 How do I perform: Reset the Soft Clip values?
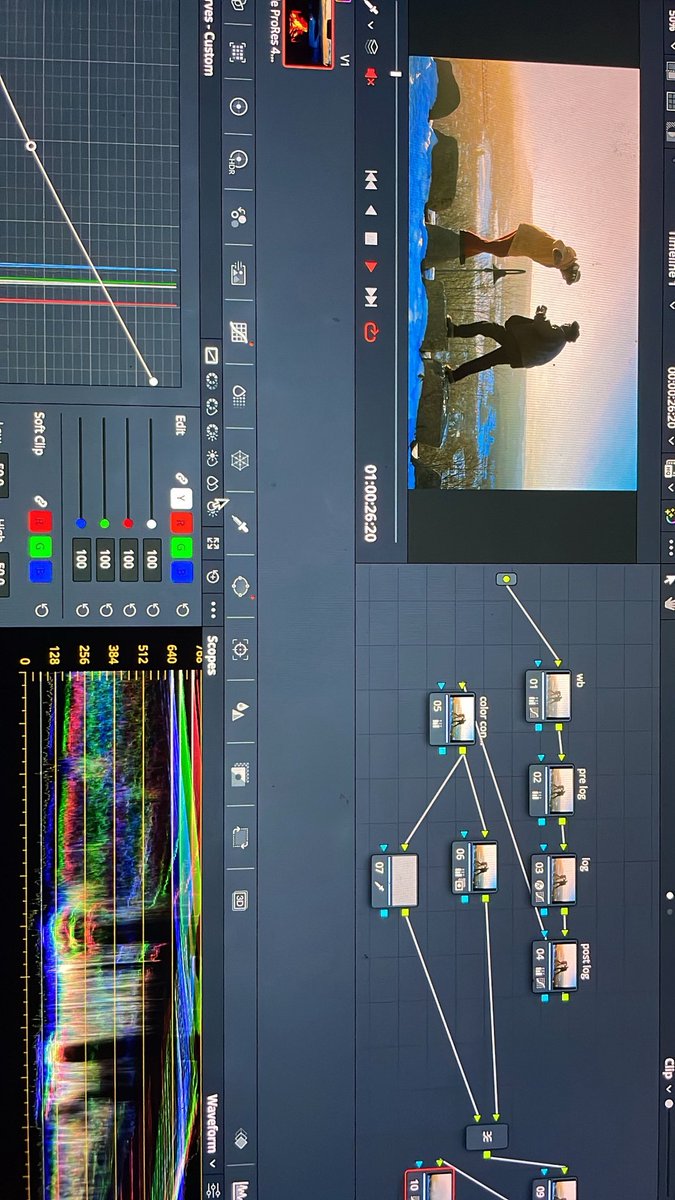[x=42, y=610]
